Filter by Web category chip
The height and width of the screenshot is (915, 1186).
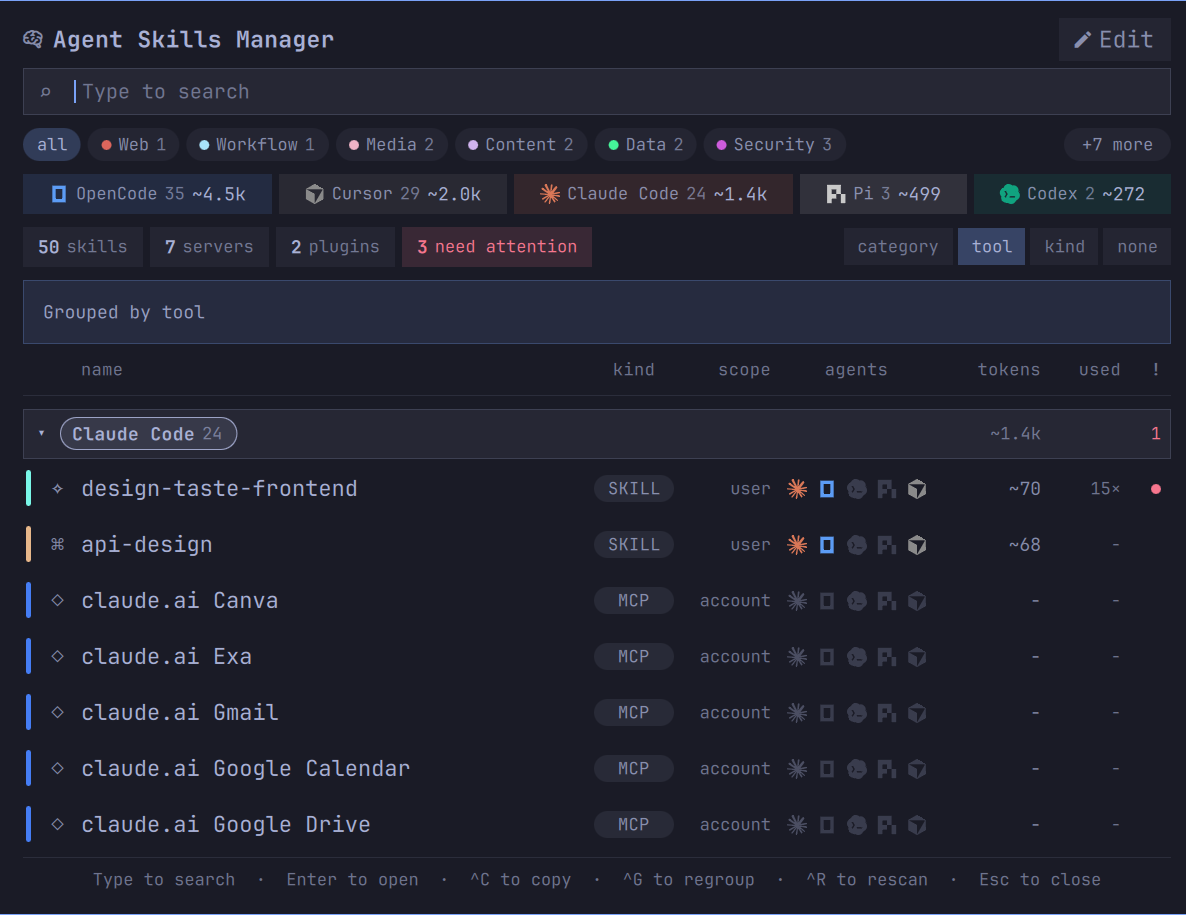pos(133,144)
